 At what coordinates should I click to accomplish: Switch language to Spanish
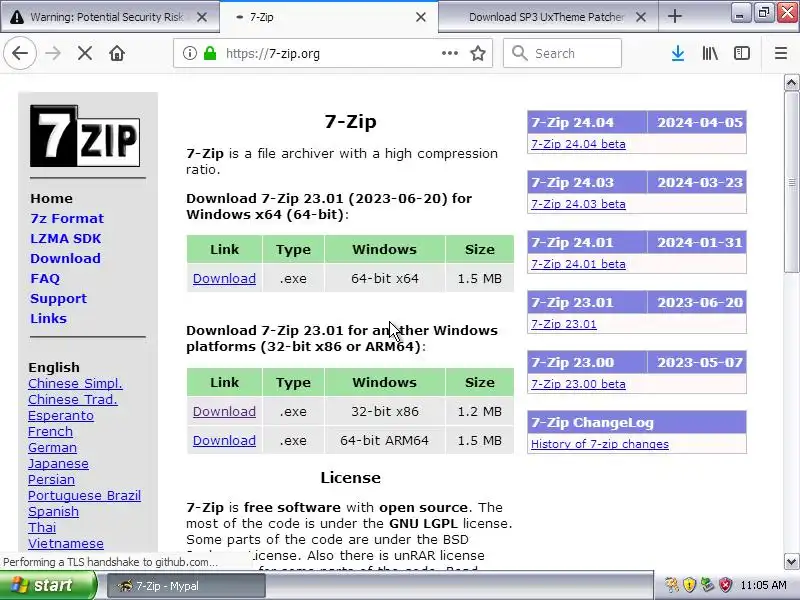[54, 511]
